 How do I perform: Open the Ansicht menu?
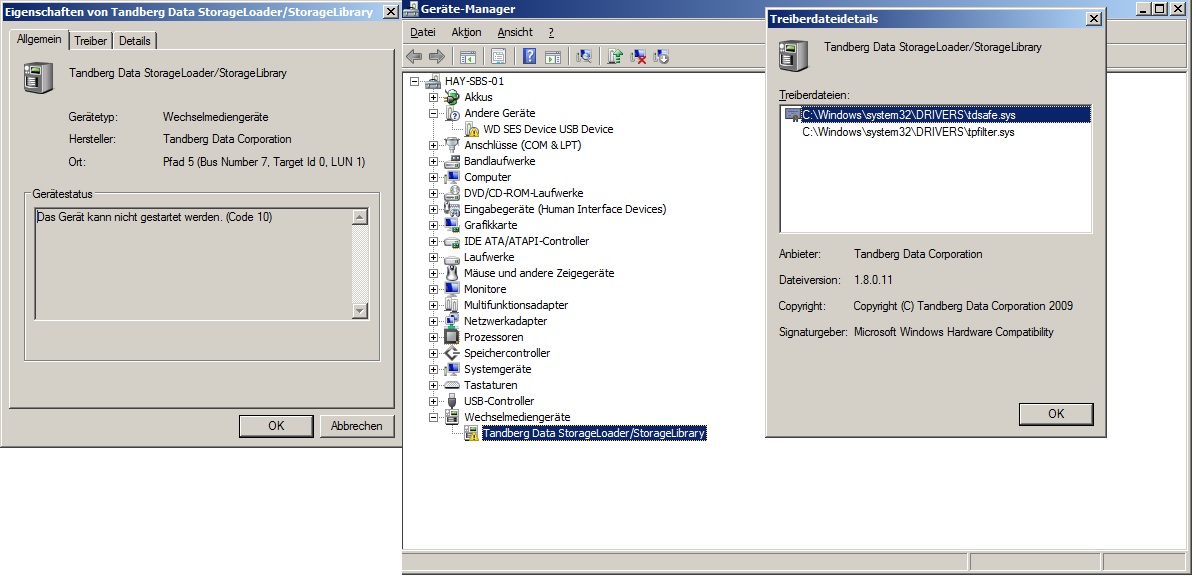pyautogui.click(x=515, y=32)
